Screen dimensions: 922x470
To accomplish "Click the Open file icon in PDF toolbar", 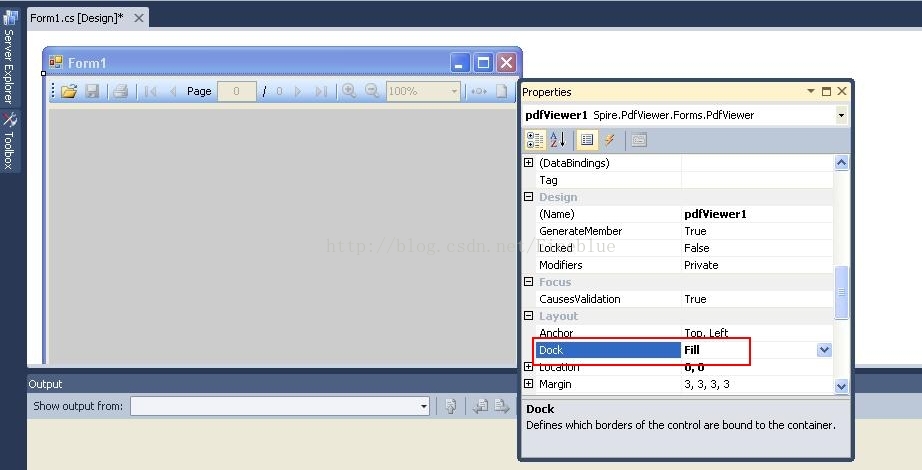I will pyautogui.click(x=69, y=91).
